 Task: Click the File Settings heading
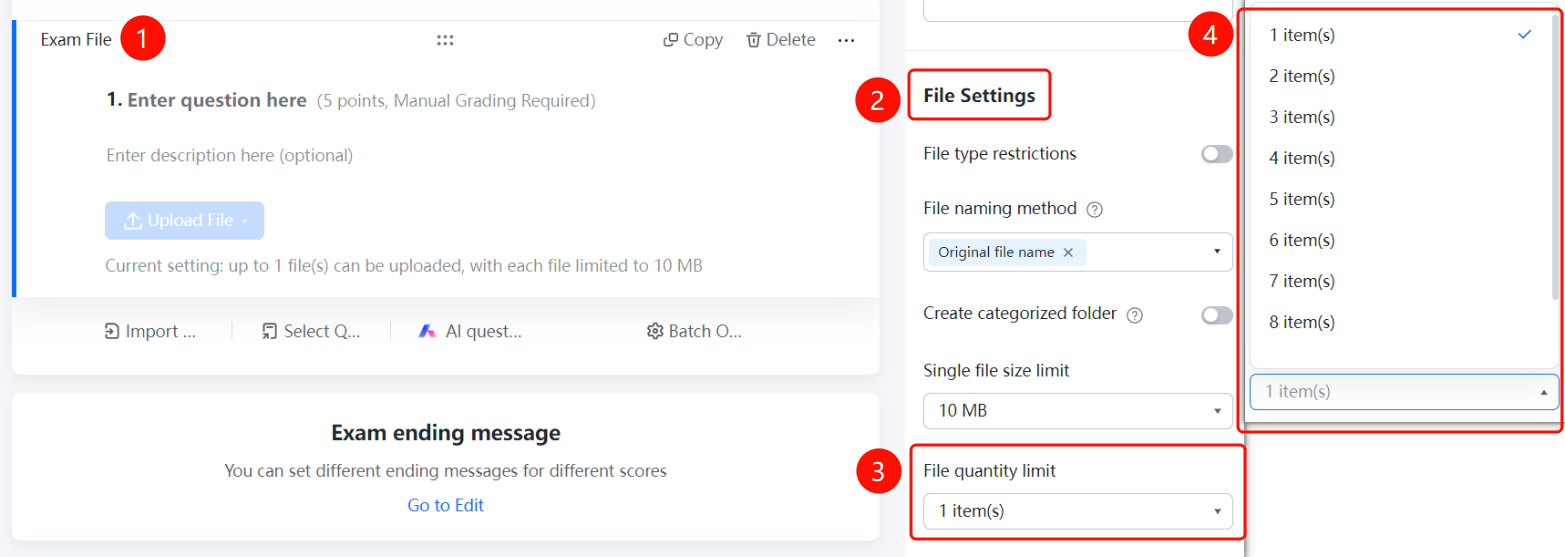979,96
